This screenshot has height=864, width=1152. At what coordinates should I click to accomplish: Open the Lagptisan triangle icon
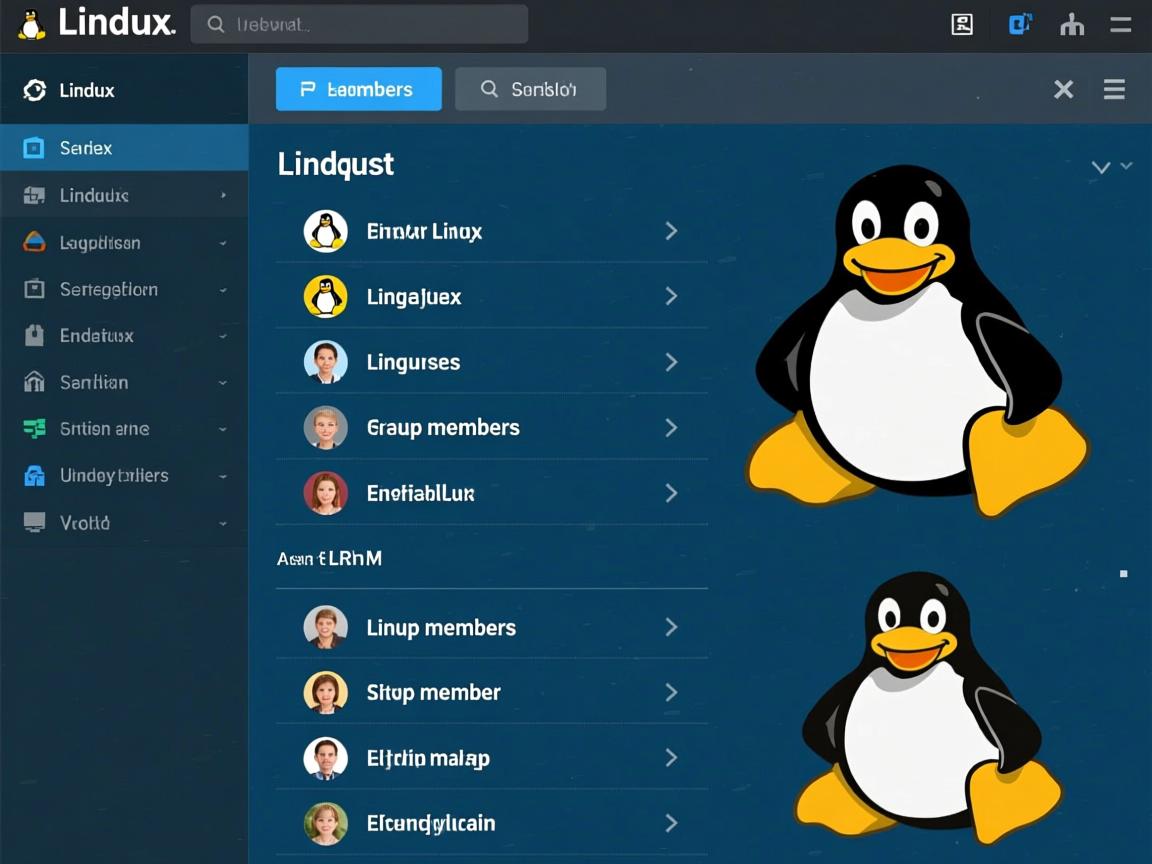(32, 241)
